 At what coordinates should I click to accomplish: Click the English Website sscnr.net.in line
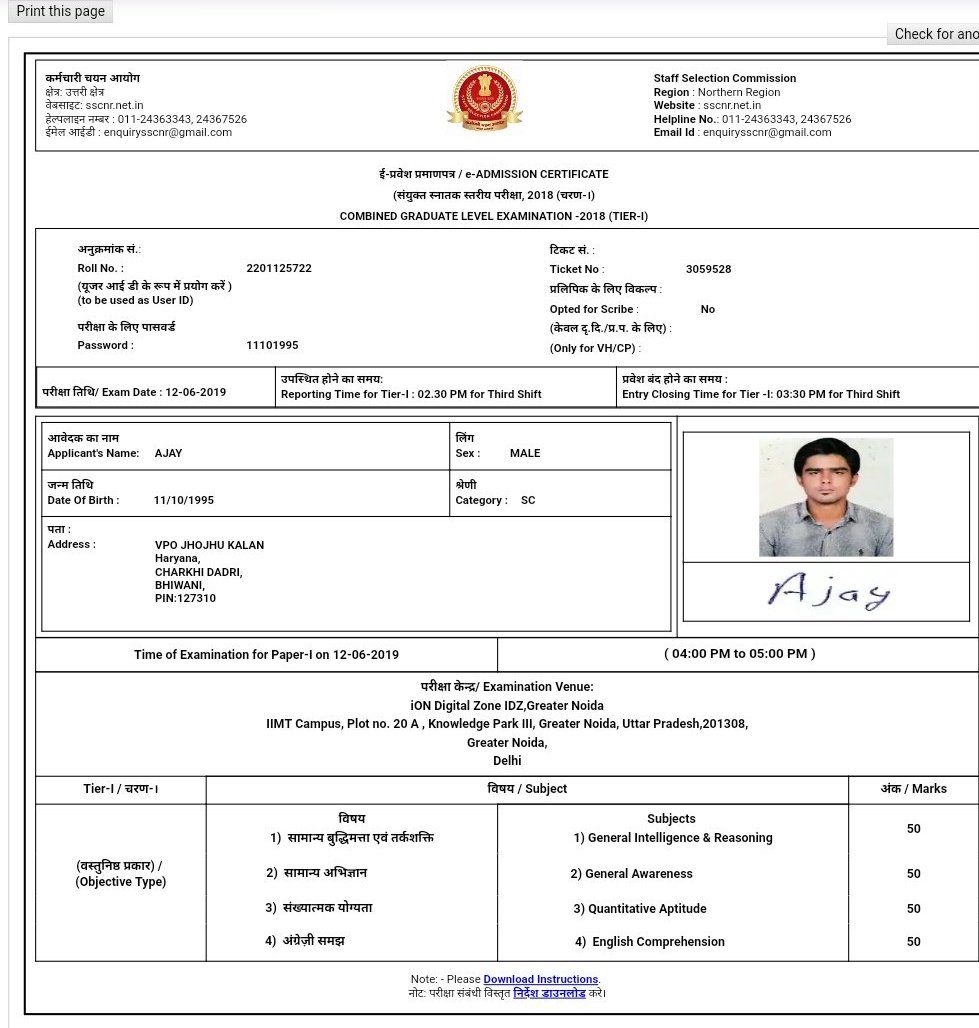pyautogui.click(x=707, y=105)
